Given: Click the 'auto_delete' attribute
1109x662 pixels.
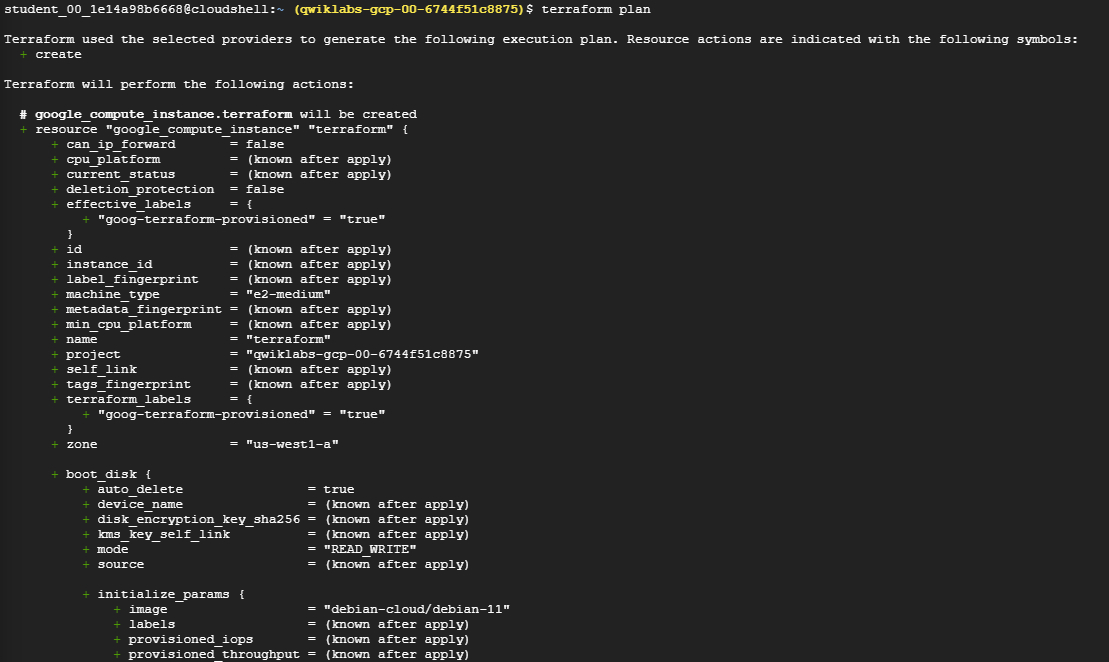Looking at the screenshot, I should [x=140, y=489].
